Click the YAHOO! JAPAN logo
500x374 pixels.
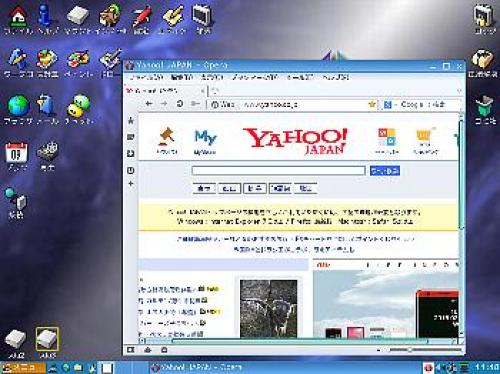(295, 141)
